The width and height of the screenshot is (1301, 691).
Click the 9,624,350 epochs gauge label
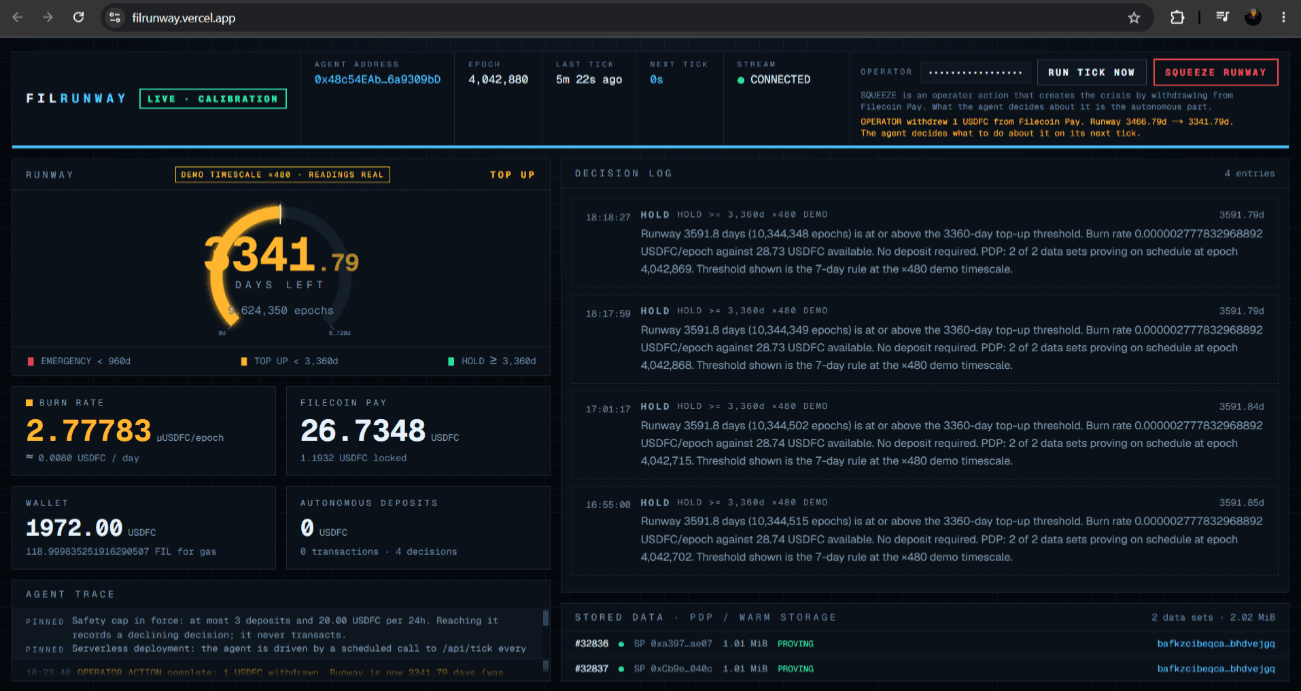282,311
